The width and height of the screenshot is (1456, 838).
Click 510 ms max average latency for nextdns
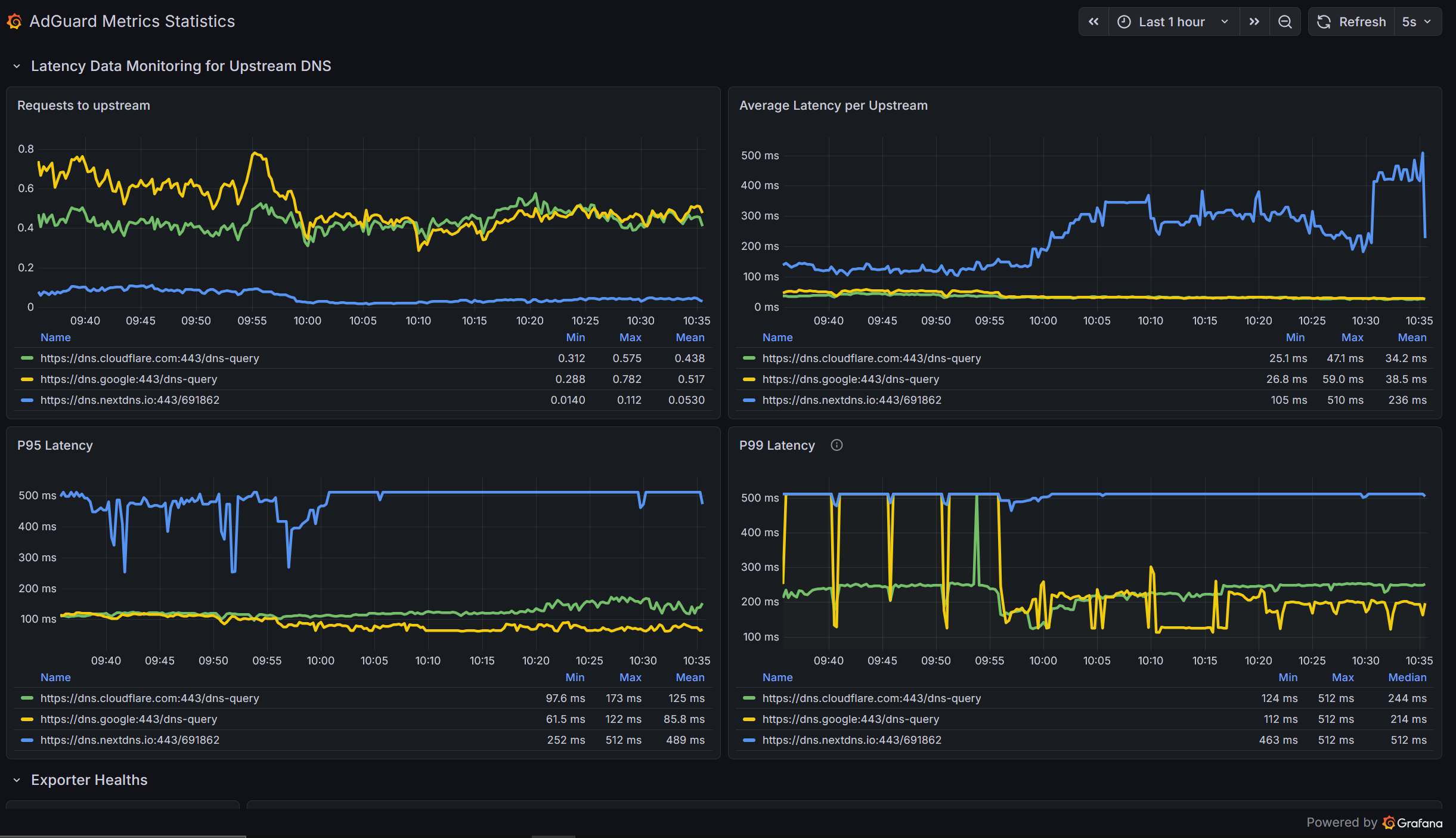pyautogui.click(x=1345, y=400)
